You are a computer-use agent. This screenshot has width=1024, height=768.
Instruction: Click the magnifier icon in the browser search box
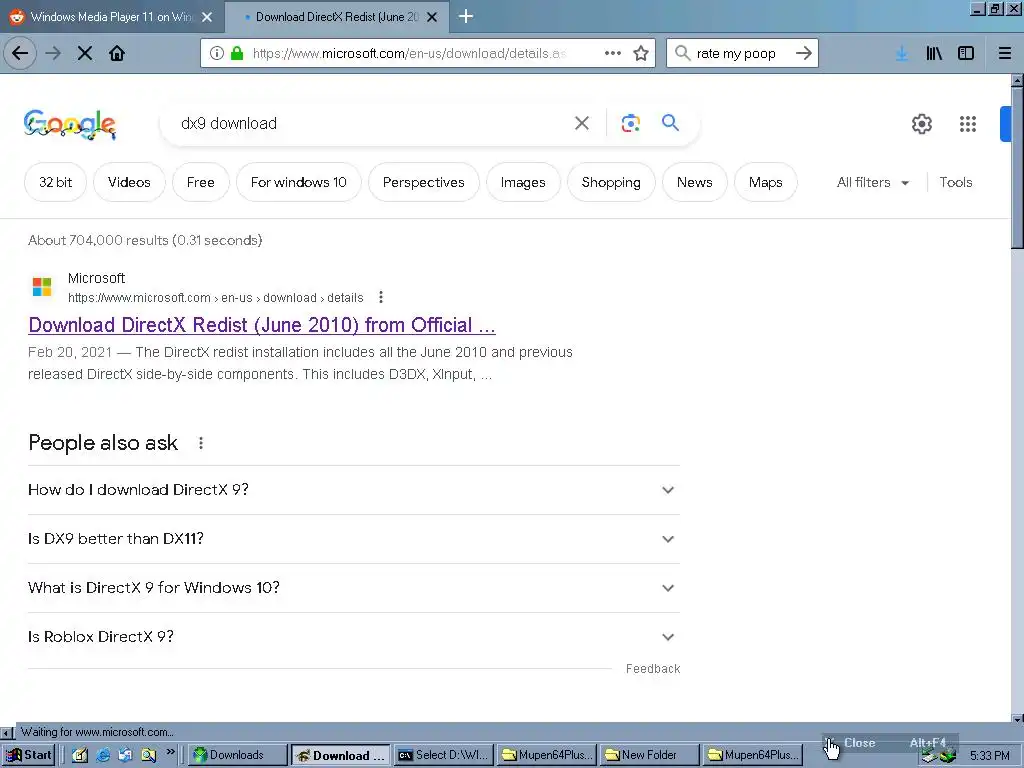[682, 53]
